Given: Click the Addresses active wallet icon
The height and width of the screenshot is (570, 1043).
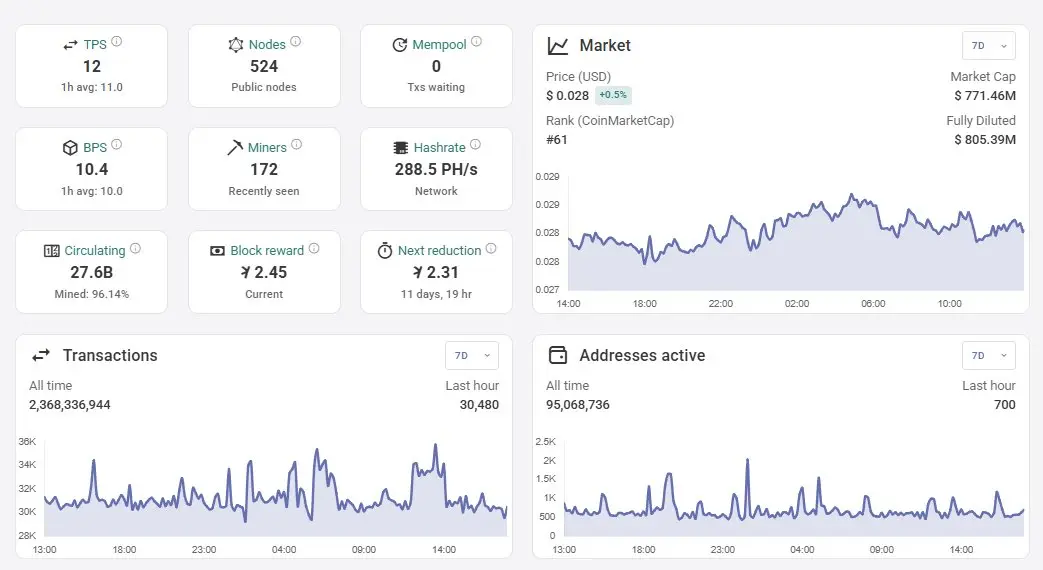Looking at the screenshot, I should (x=557, y=355).
